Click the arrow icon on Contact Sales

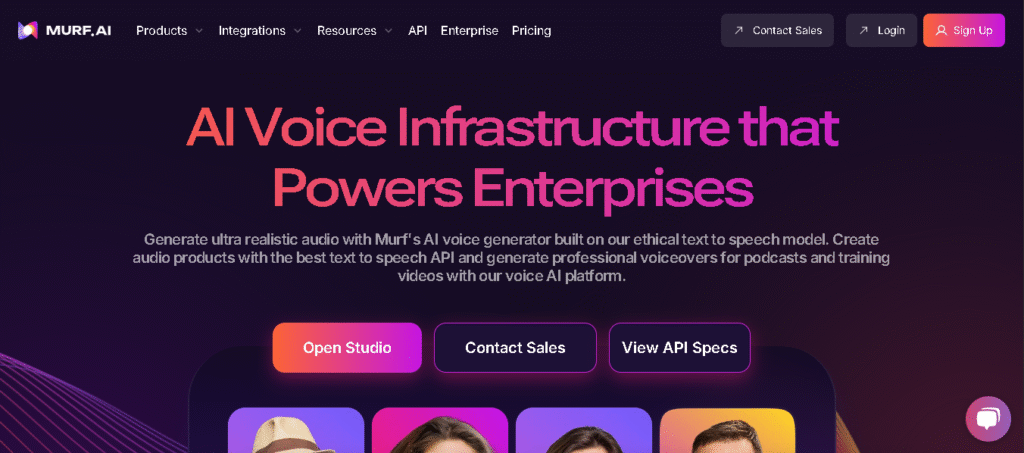[x=739, y=30]
